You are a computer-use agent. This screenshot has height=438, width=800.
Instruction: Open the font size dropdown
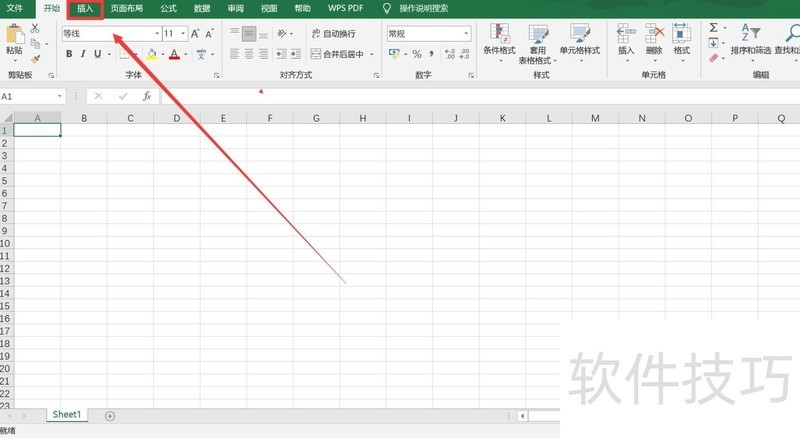183,34
